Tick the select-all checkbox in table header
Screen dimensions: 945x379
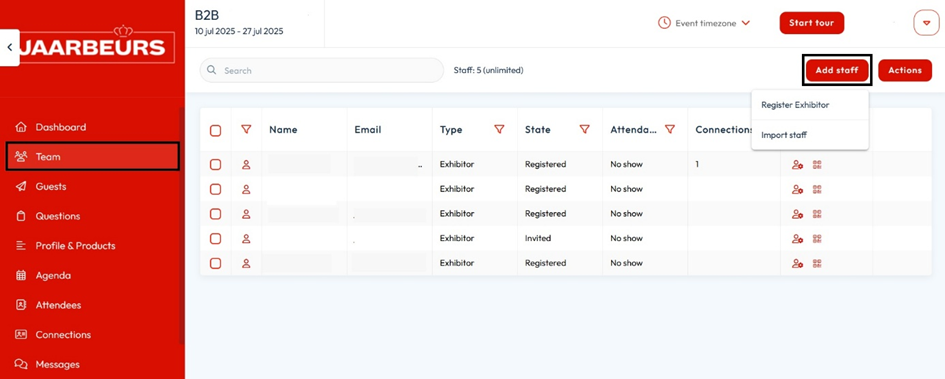[x=215, y=130]
